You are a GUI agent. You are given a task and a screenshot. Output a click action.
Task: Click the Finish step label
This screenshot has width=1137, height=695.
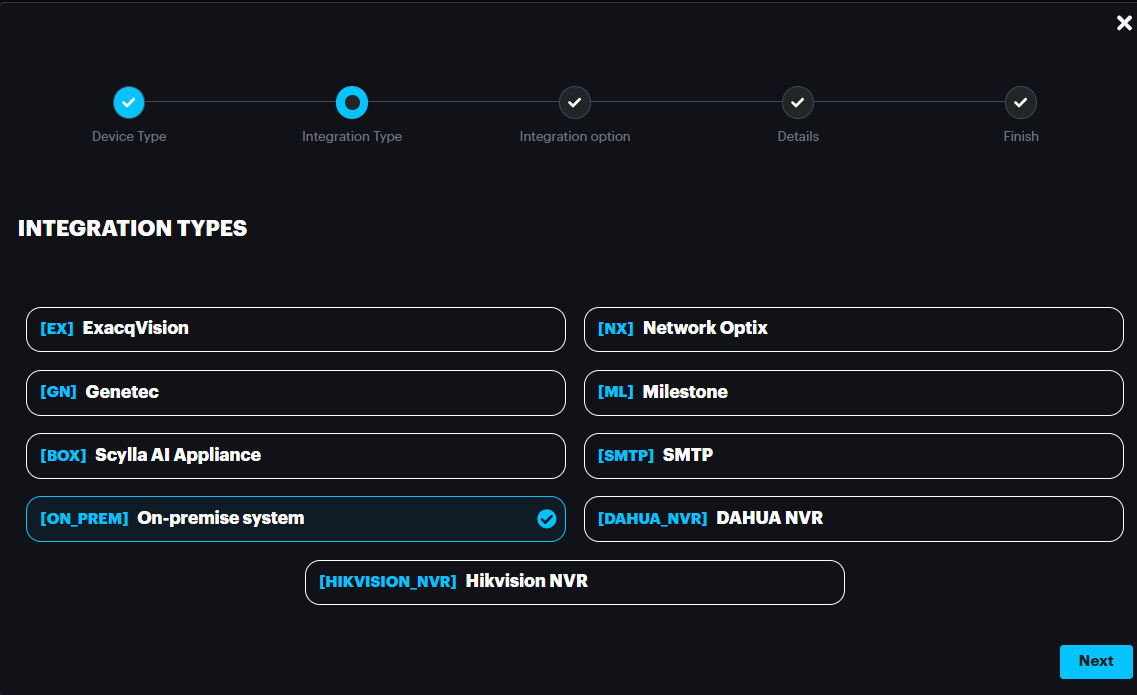[x=1020, y=136]
